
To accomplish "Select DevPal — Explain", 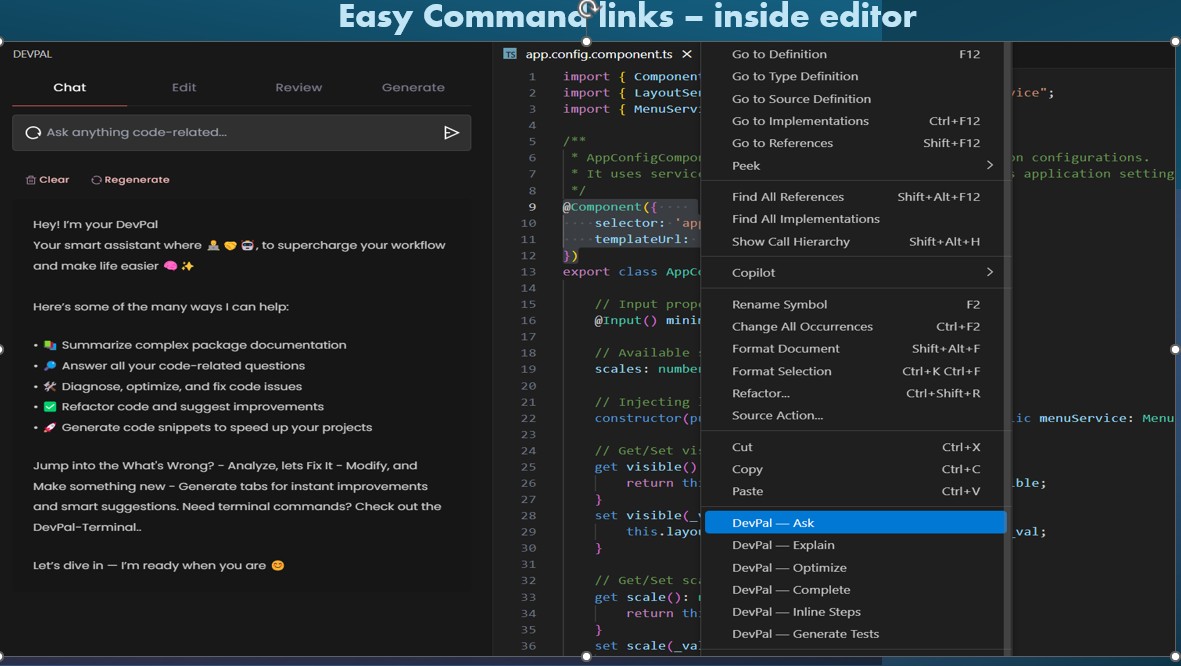I will pyautogui.click(x=856, y=545).
